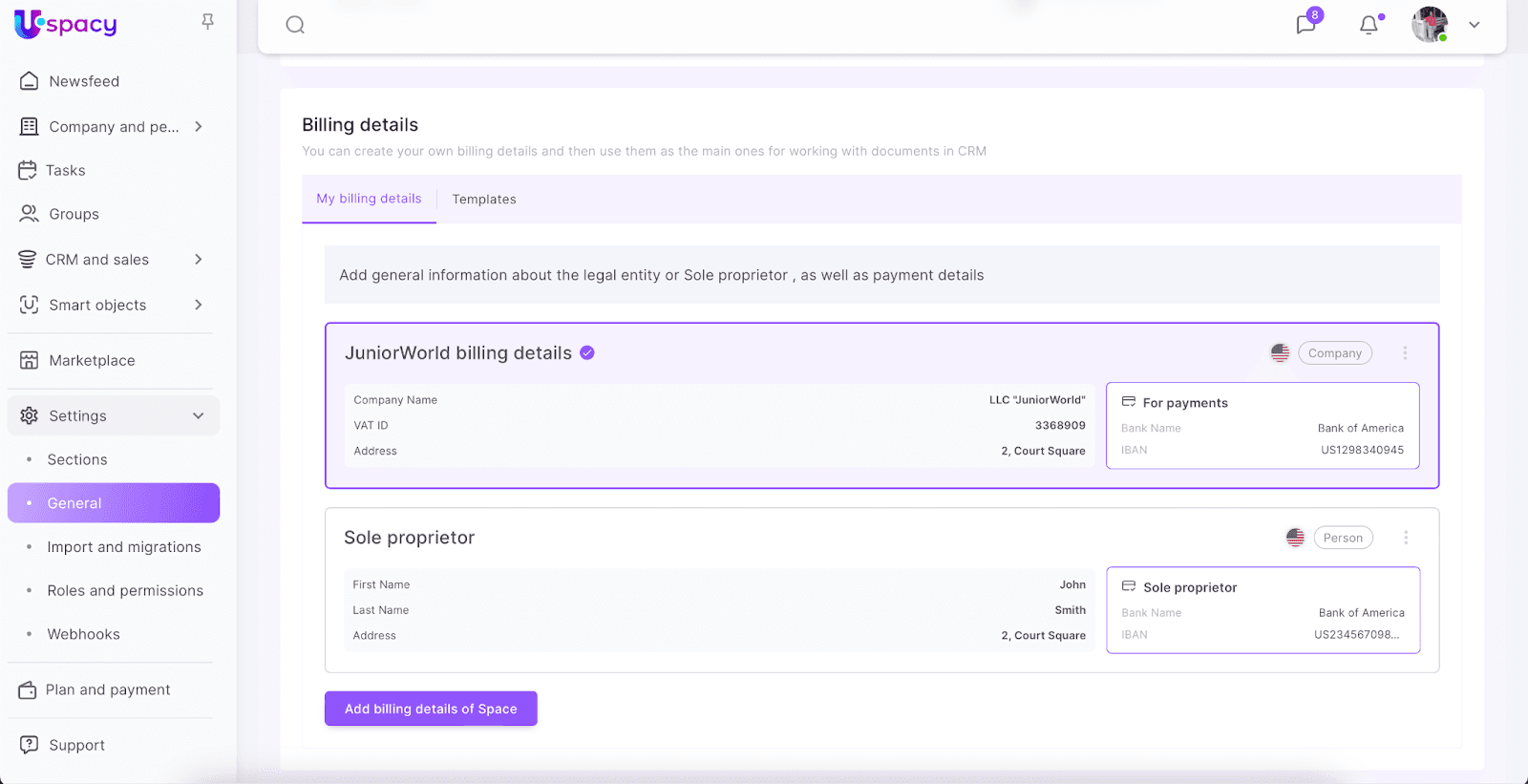
Task: Select the Sole proprietor payment card
Action: [x=1263, y=610]
